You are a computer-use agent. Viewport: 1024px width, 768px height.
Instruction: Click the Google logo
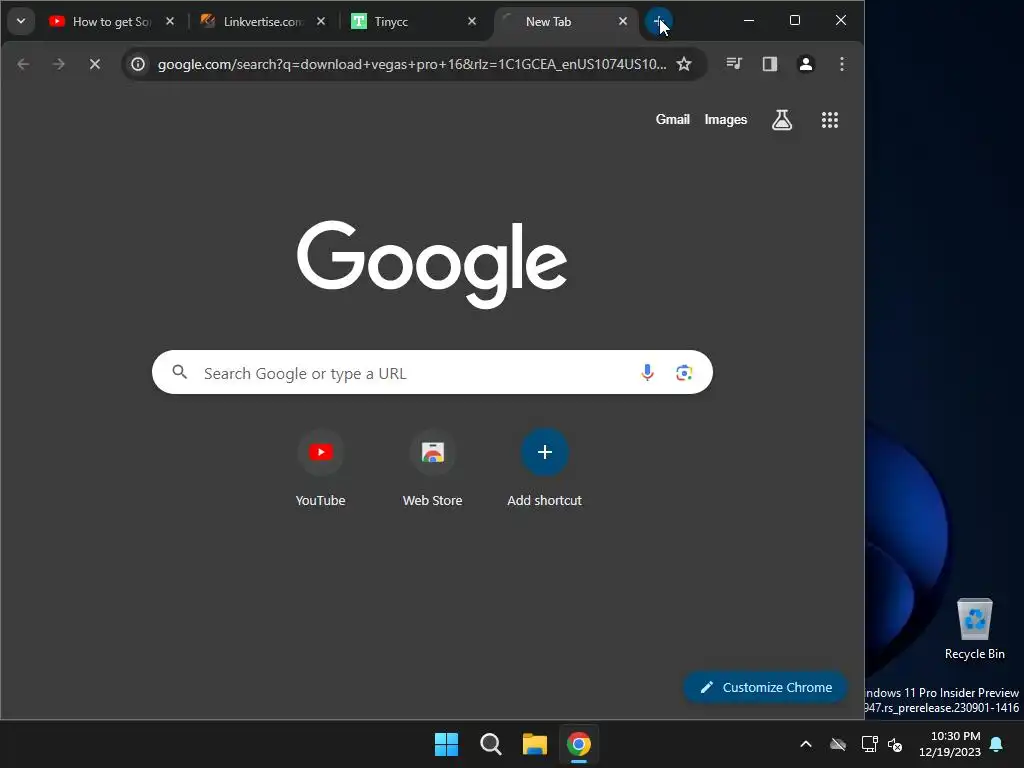[x=432, y=264]
